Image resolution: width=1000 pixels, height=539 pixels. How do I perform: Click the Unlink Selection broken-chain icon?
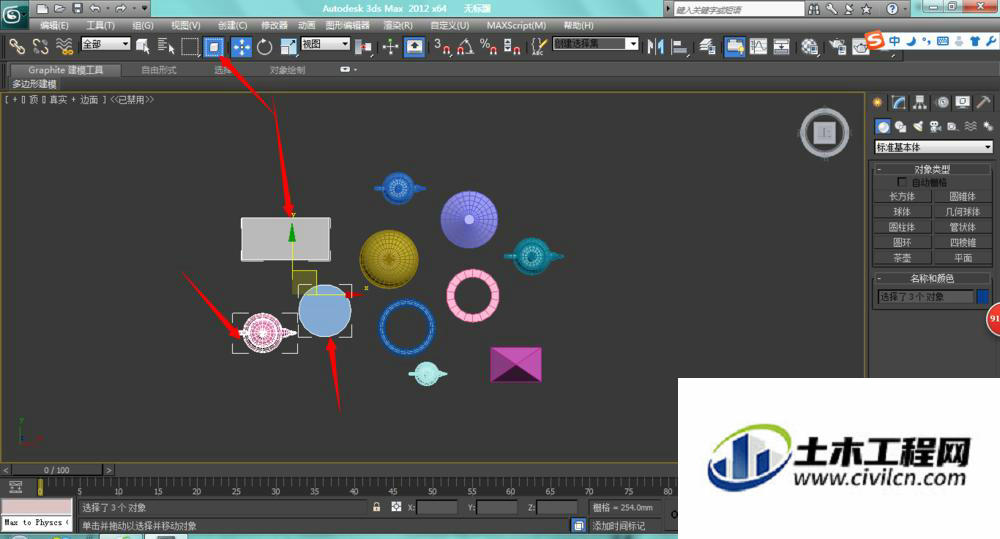41,46
